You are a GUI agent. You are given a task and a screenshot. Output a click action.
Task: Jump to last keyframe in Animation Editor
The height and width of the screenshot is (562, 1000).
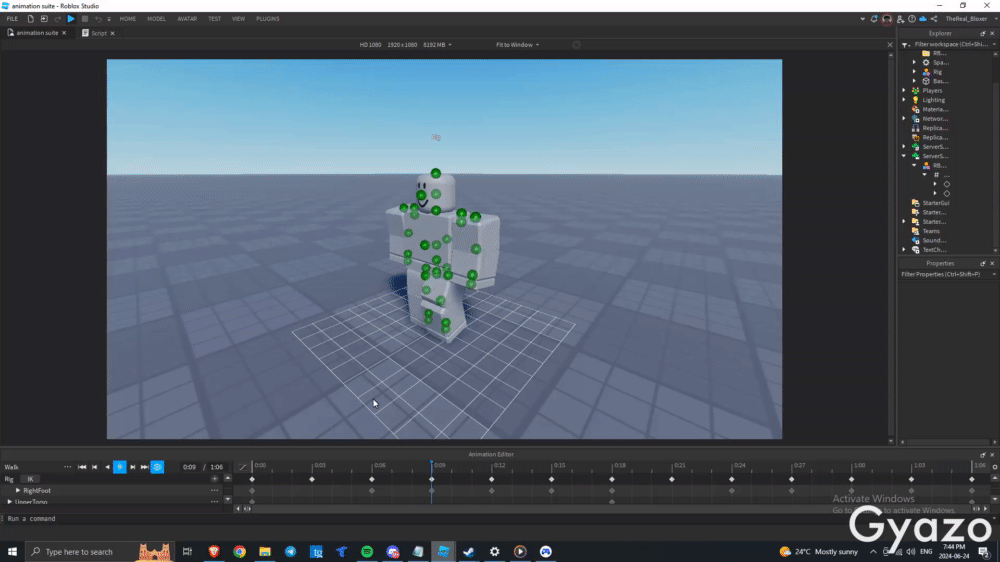coord(145,467)
